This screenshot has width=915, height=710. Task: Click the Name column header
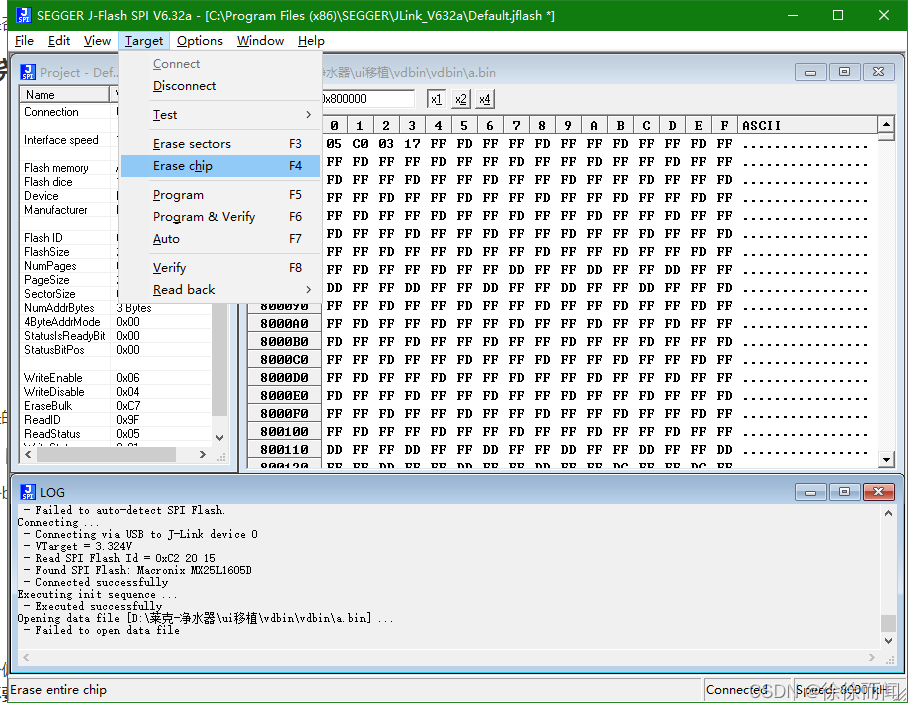[64, 95]
